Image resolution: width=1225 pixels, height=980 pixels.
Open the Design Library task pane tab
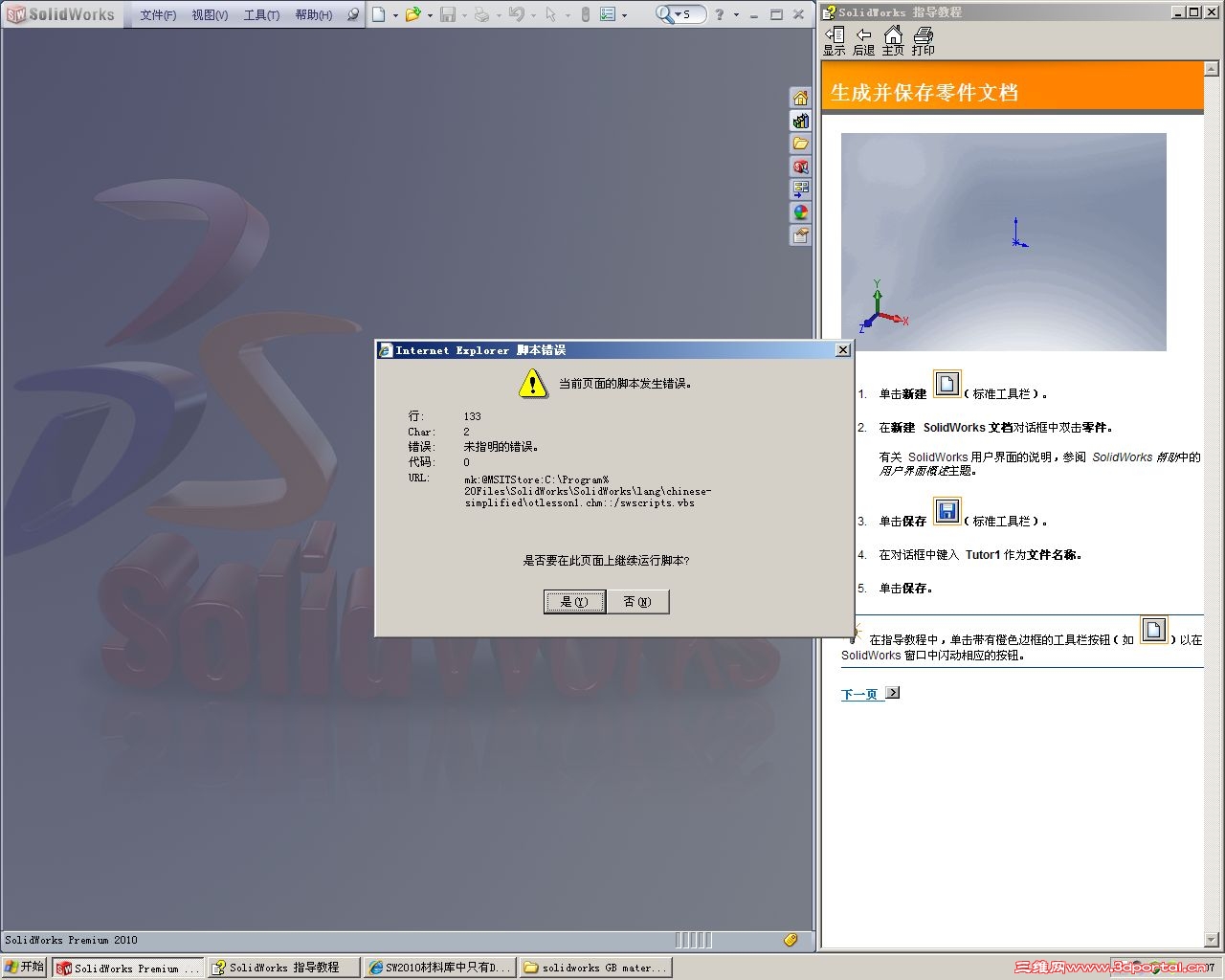click(x=801, y=121)
